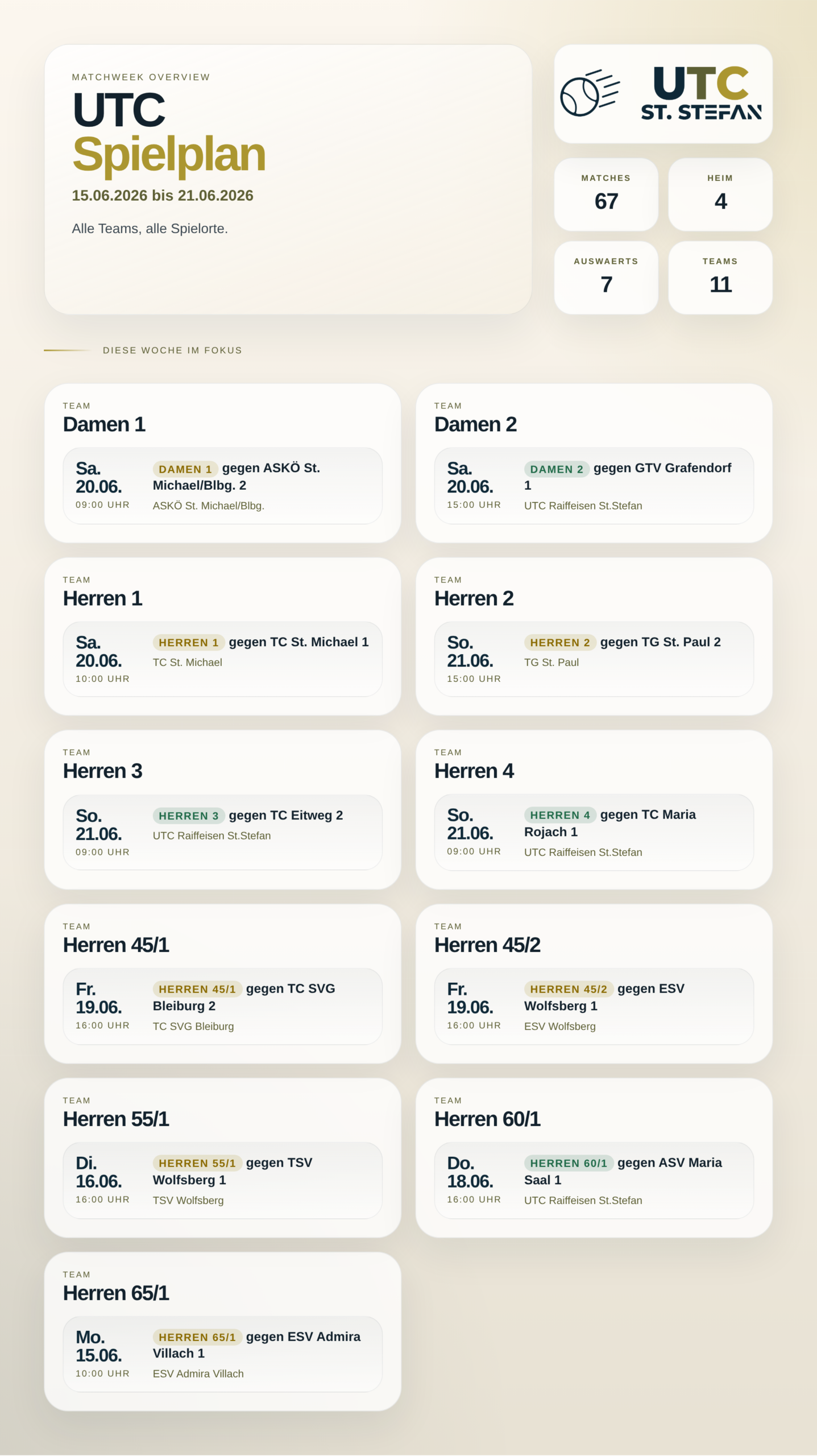Viewport: 817px width, 1456px height.
Task: Click the HERREN 1 badge
Action: coord(189,643)
